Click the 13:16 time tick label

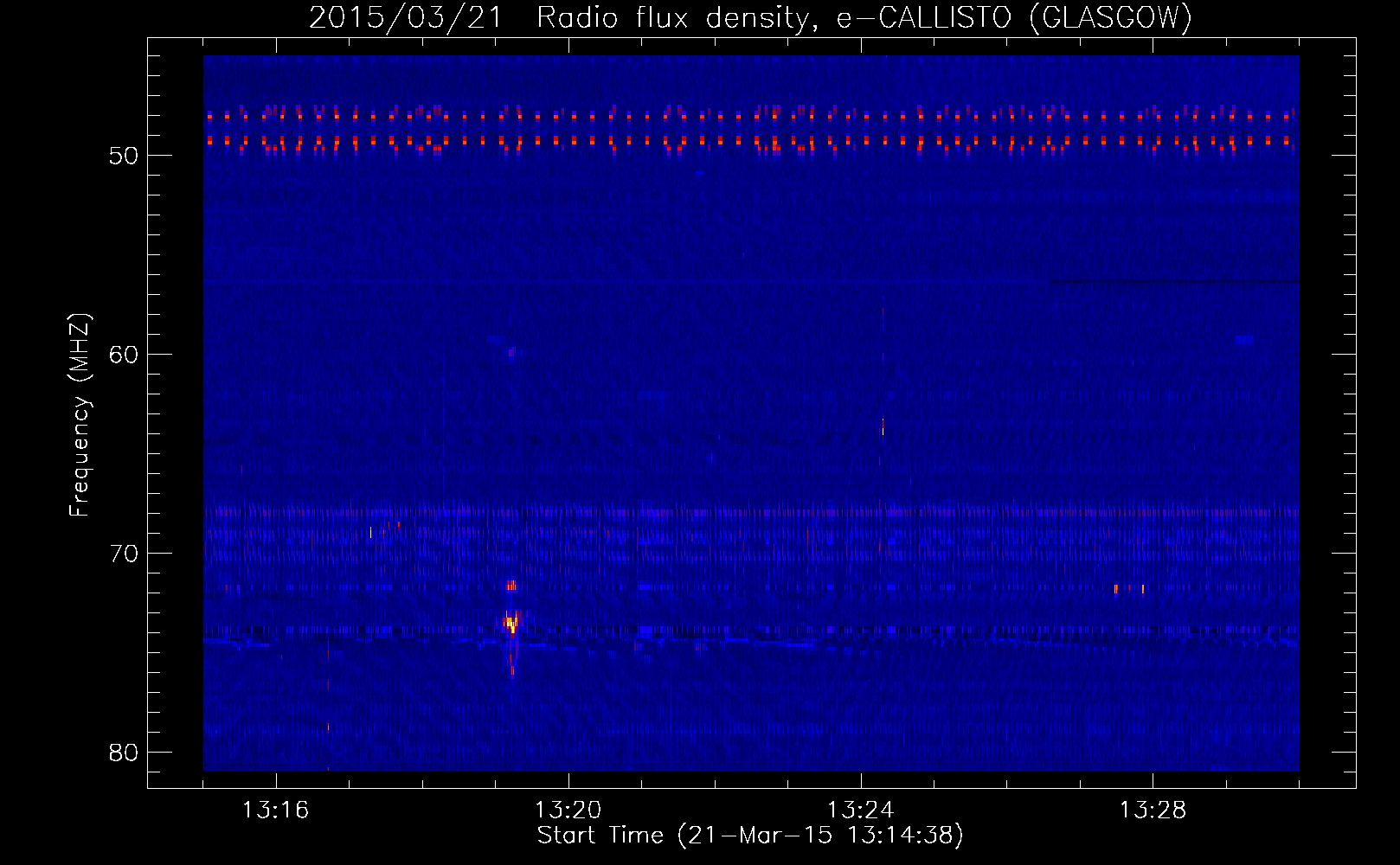pyautogui.click(x=276, y=811)
